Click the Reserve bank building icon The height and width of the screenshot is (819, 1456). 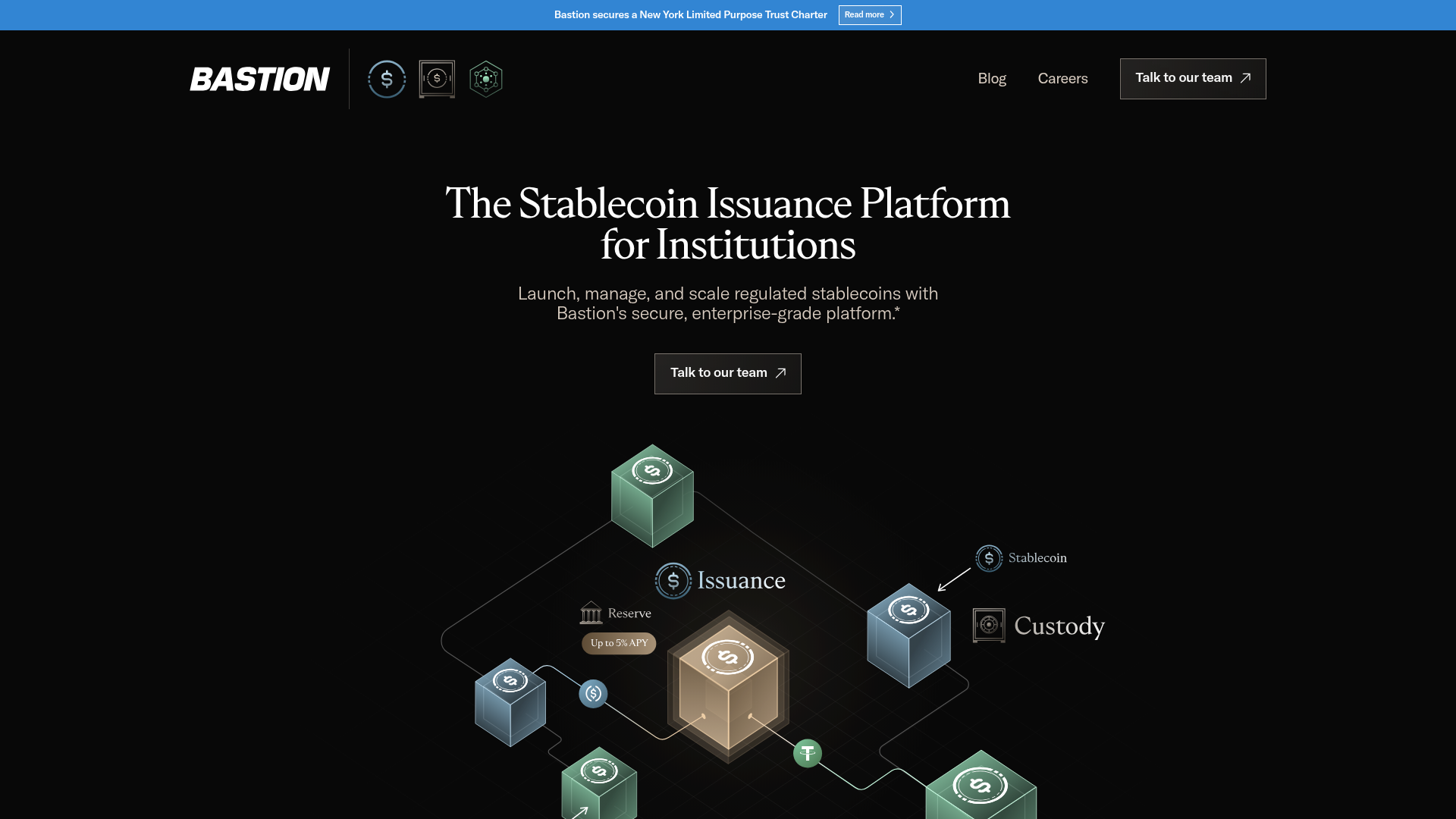(x=591, y=613)
